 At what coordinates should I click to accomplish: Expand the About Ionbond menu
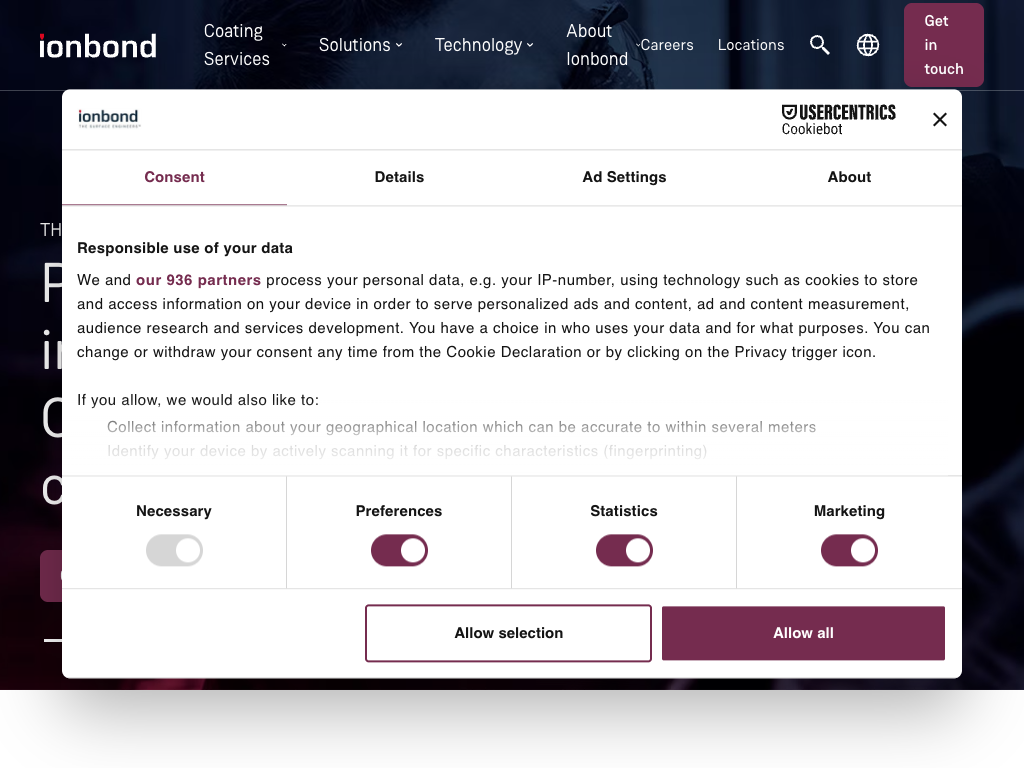[602, 45]
